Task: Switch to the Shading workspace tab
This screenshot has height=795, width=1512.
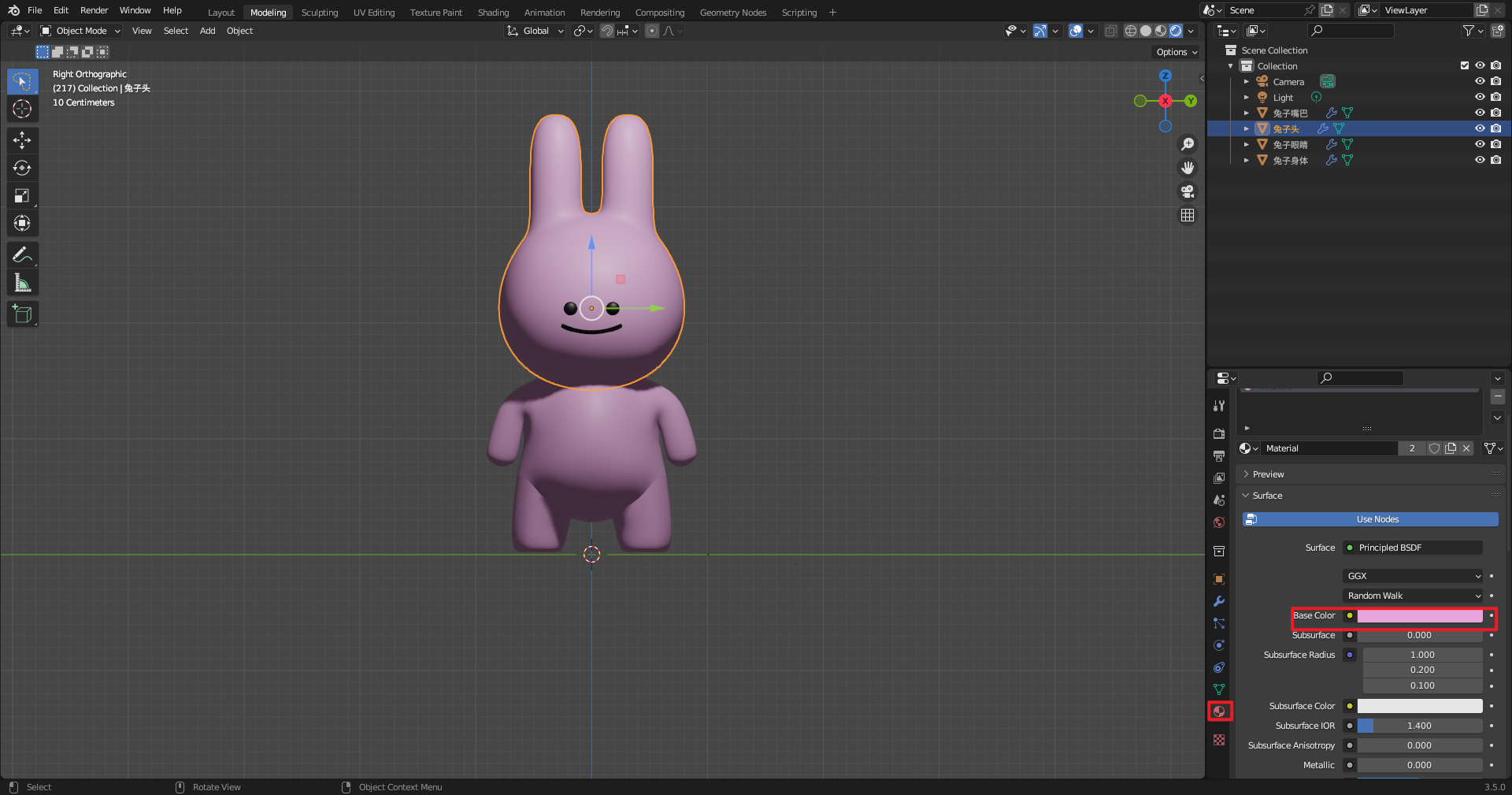Action: pos(493,13)
